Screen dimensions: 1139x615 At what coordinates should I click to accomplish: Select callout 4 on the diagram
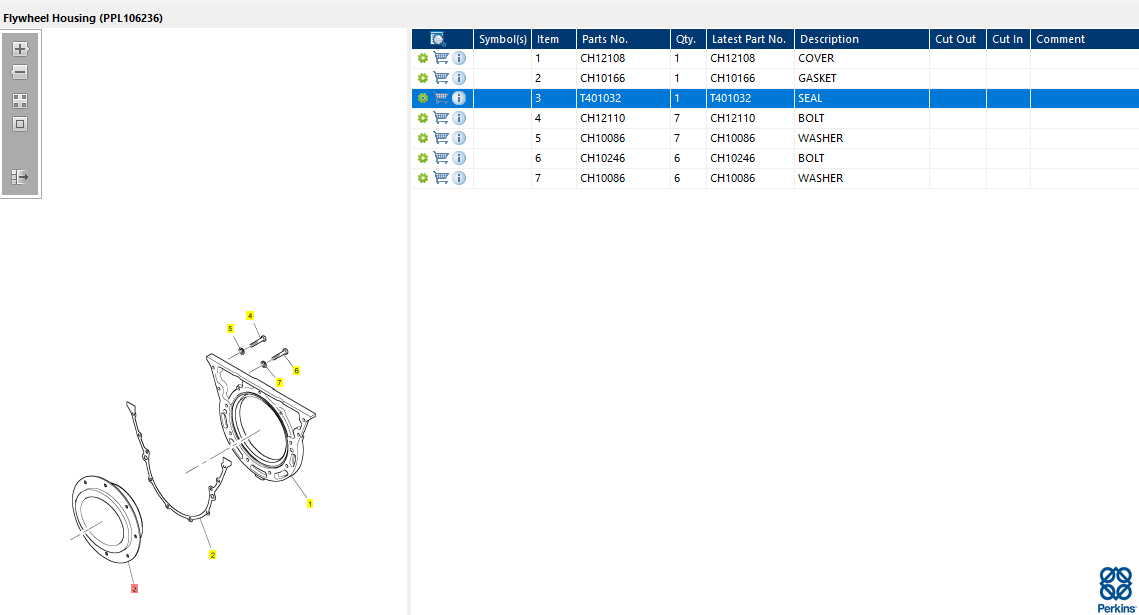point(250,316)
